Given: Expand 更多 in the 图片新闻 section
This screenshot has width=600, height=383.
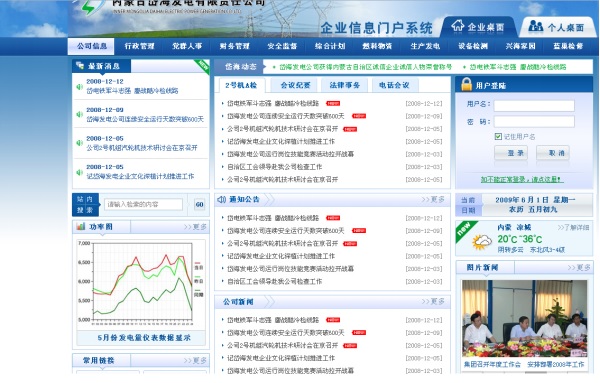Looking at the screenshot, I should coord(579,267).
